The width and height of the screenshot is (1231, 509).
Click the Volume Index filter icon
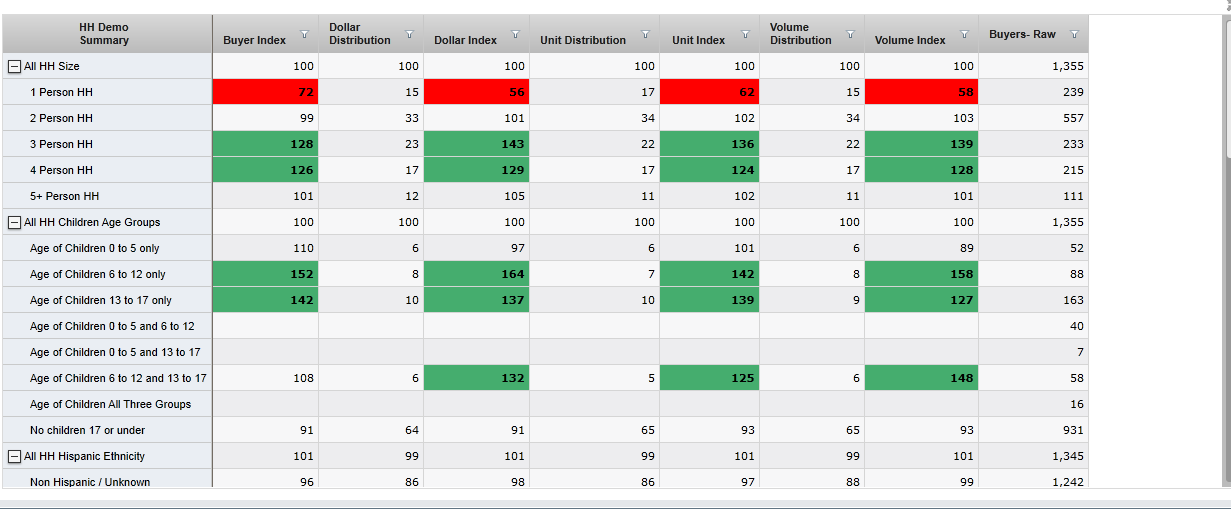[x=964, y=35]
